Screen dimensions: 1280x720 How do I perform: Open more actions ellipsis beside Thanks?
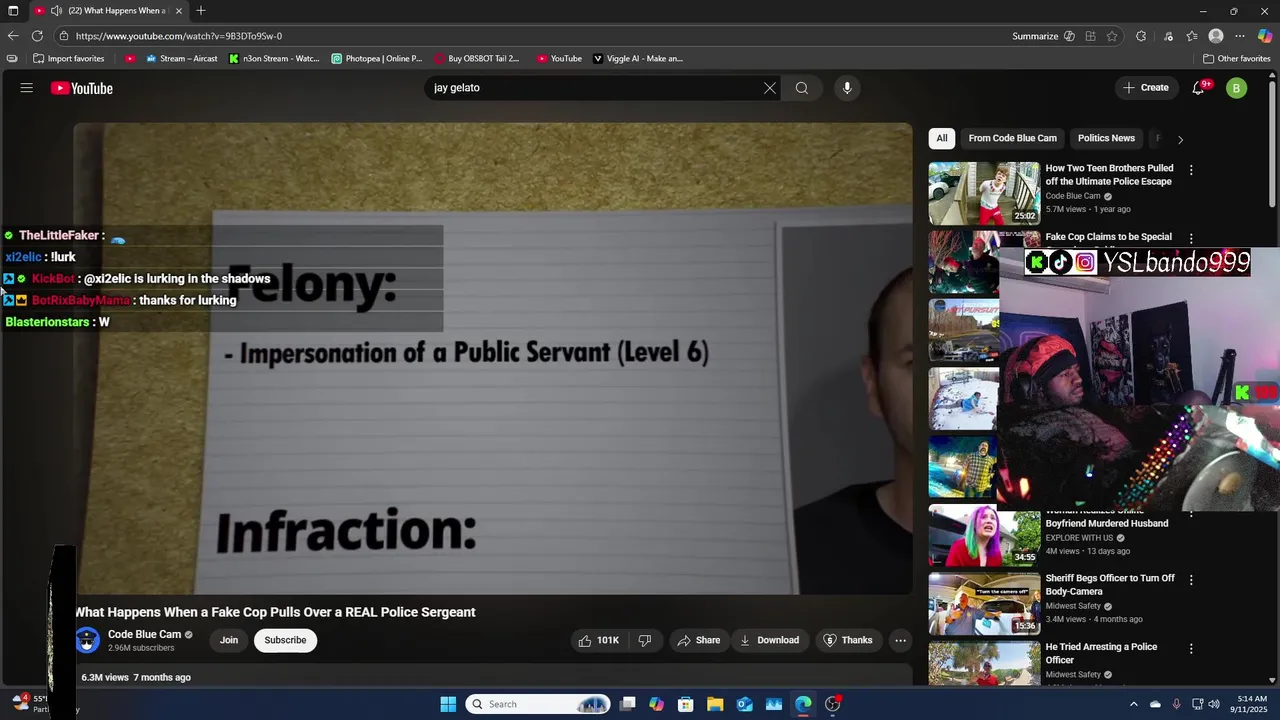pos(900,640)
